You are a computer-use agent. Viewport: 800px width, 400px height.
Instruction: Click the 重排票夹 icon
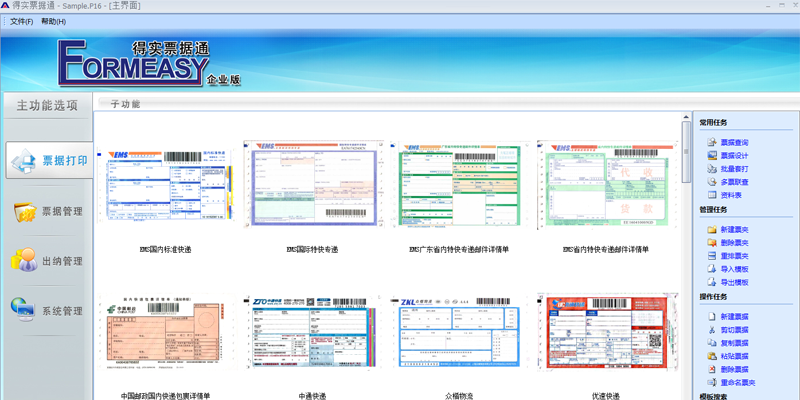[712, 256]
